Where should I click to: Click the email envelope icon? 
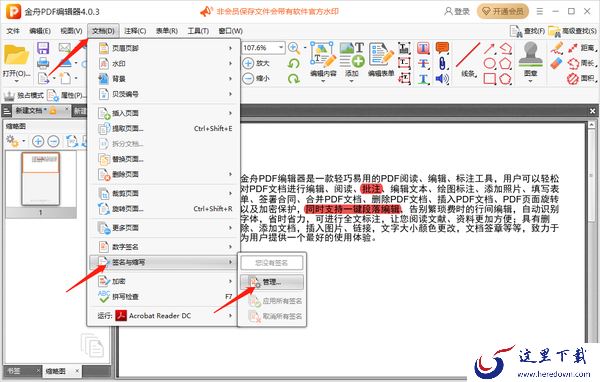coord(65,47)
